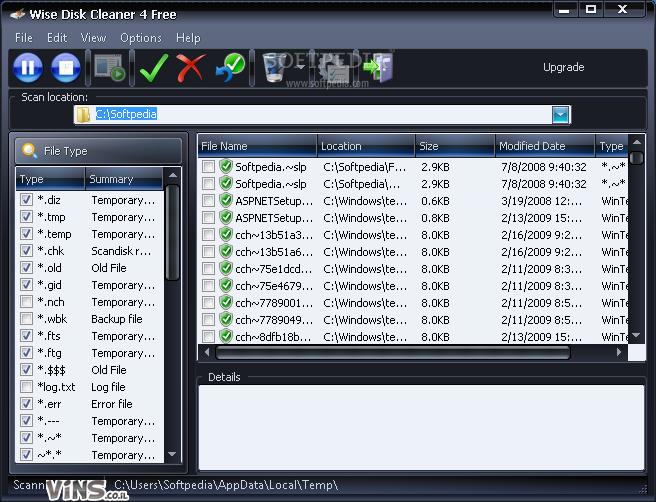Open the scan location dropdown arrow
The image size is (656, 502).
tap(561, 115)
